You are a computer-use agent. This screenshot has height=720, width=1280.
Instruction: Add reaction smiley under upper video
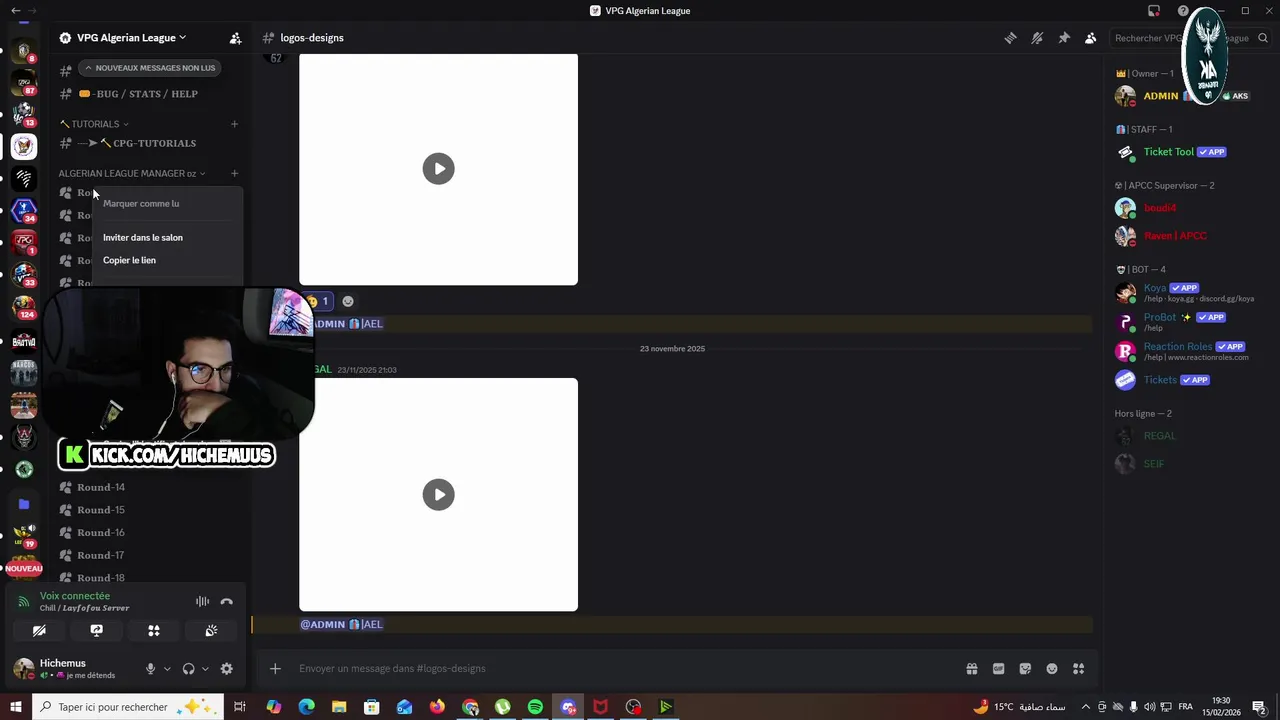[x=348, y=301]
